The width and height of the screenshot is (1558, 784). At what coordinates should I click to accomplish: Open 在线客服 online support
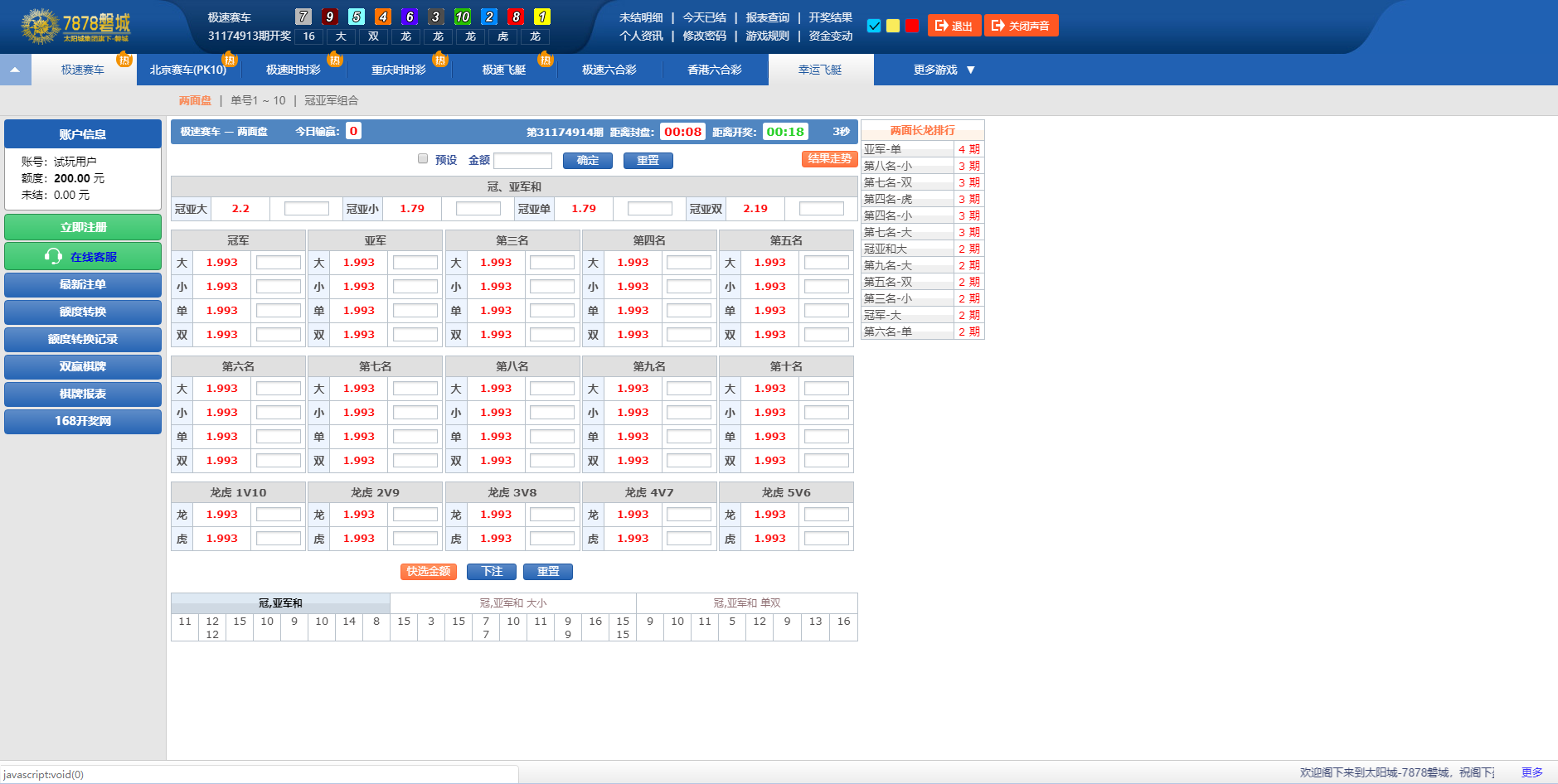pos(83,257)
